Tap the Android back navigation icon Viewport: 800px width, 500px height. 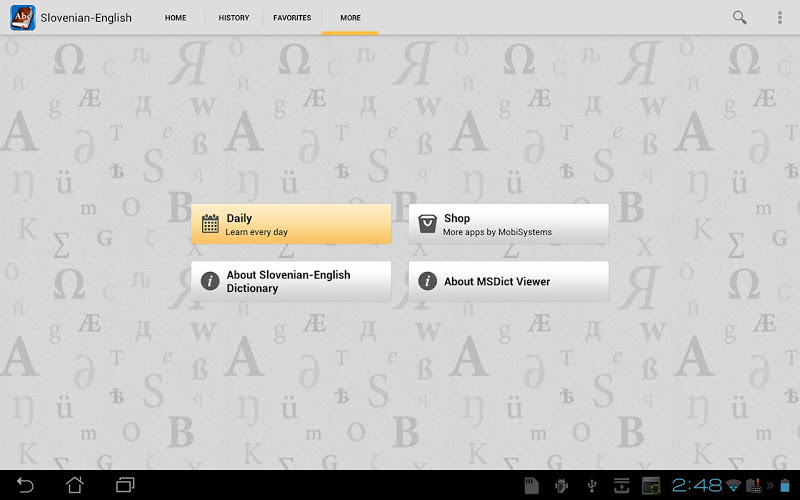(24, 485)
